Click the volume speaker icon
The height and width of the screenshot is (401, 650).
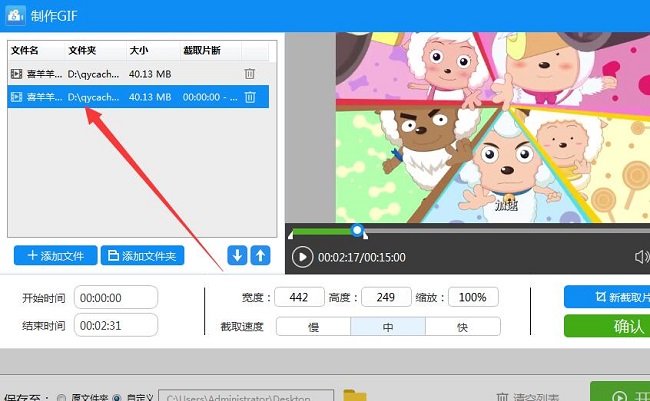coord(641,257)
